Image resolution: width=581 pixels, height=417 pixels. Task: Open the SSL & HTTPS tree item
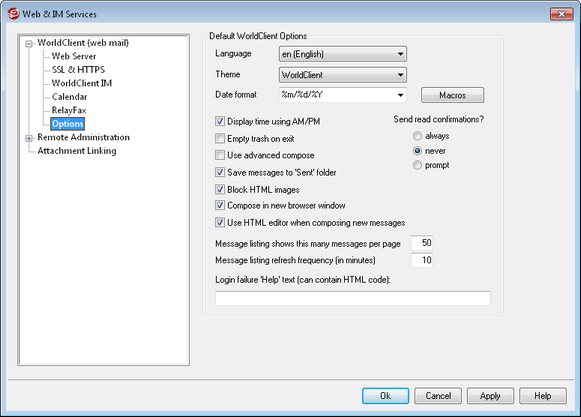(78, 70)
